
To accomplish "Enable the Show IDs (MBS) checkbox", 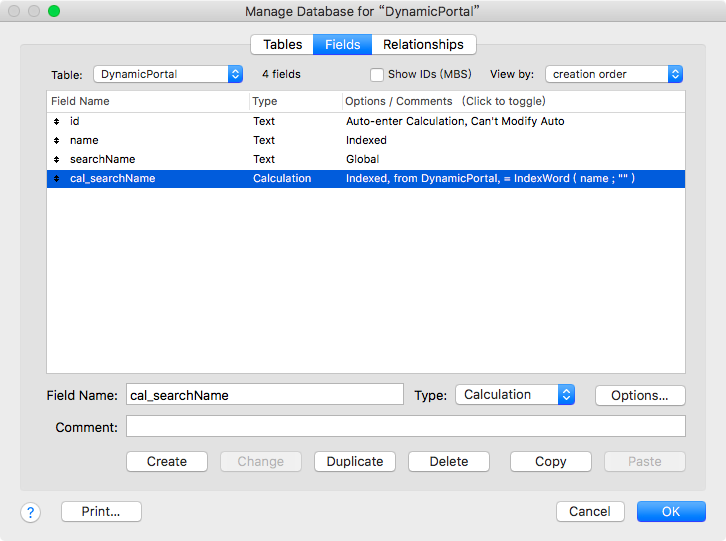I will [x=377, y=75].
